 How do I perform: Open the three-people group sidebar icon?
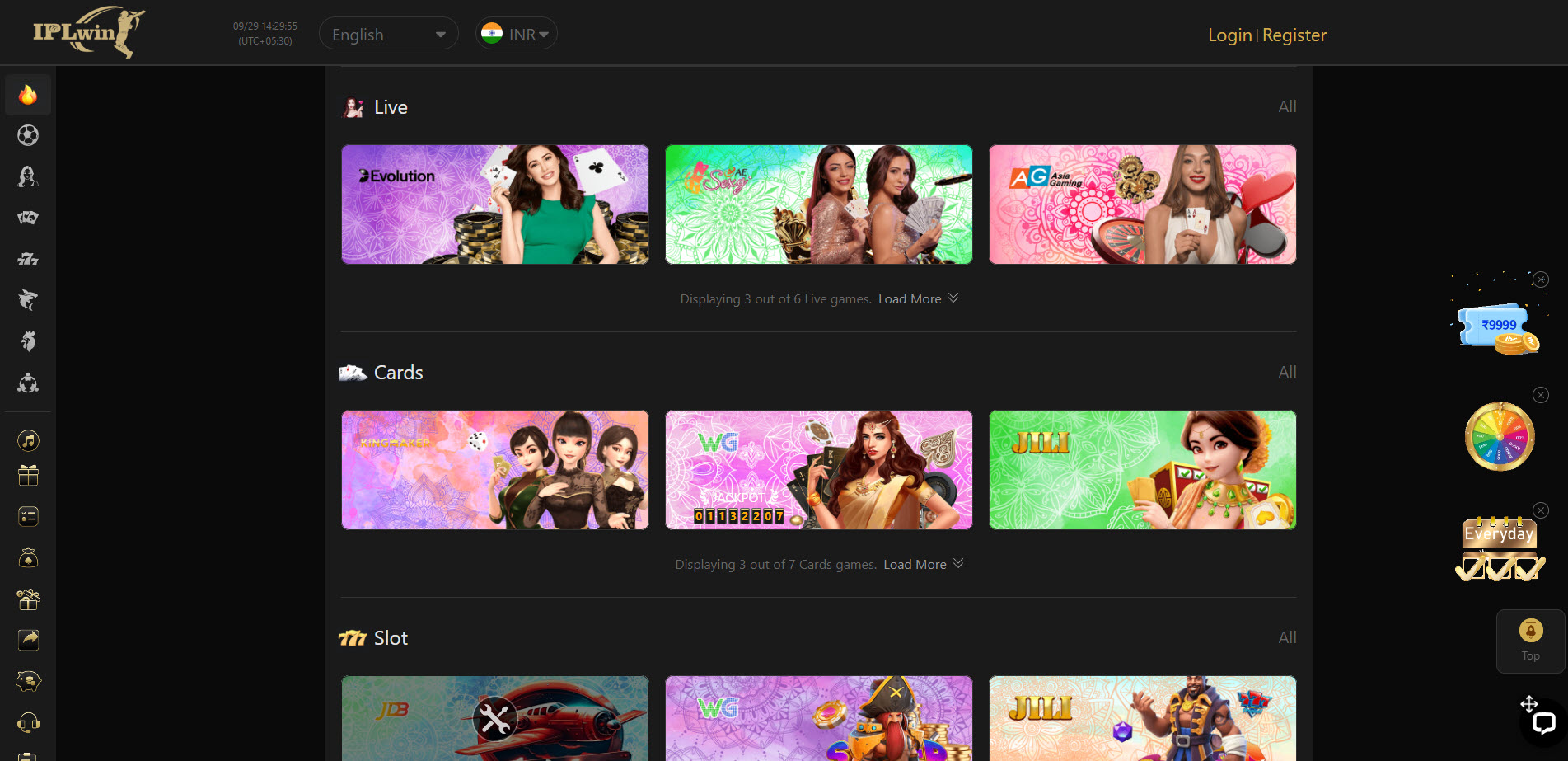coord(28,383)
